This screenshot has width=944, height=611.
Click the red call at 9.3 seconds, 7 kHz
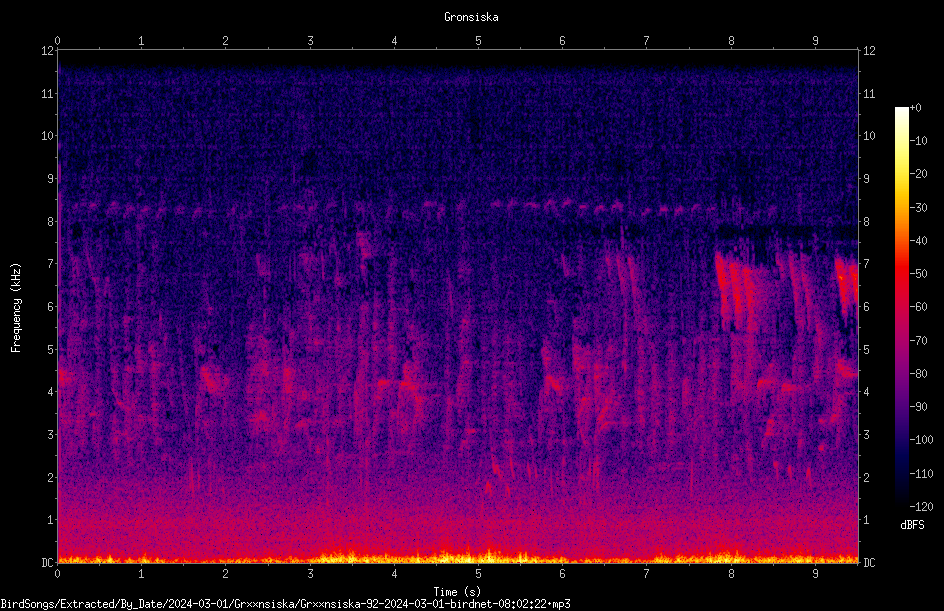pos(846,282)
